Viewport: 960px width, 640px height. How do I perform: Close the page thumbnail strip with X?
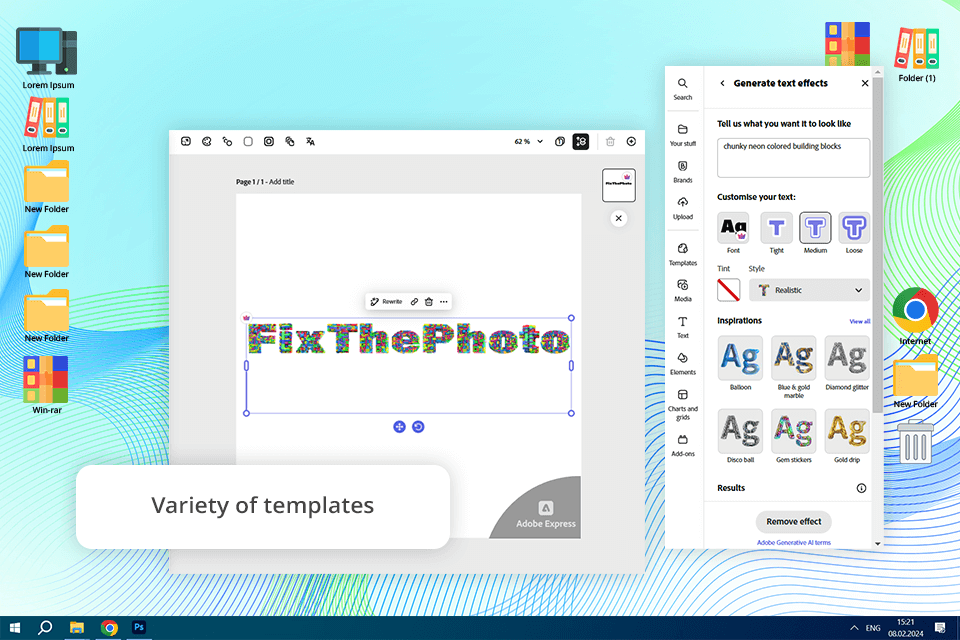(x=618, y=218)
